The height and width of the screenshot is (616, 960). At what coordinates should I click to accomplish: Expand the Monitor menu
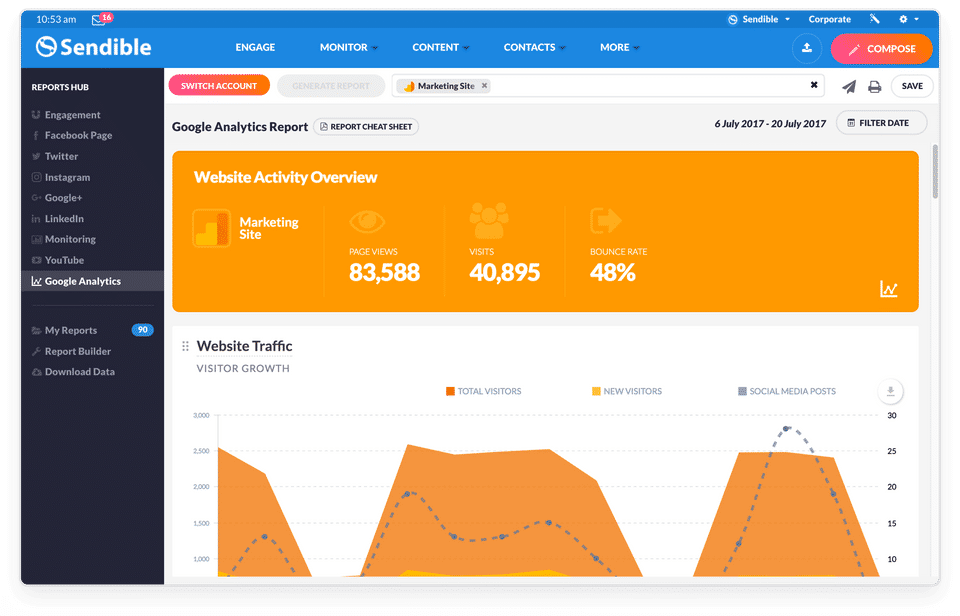point(348,47)
